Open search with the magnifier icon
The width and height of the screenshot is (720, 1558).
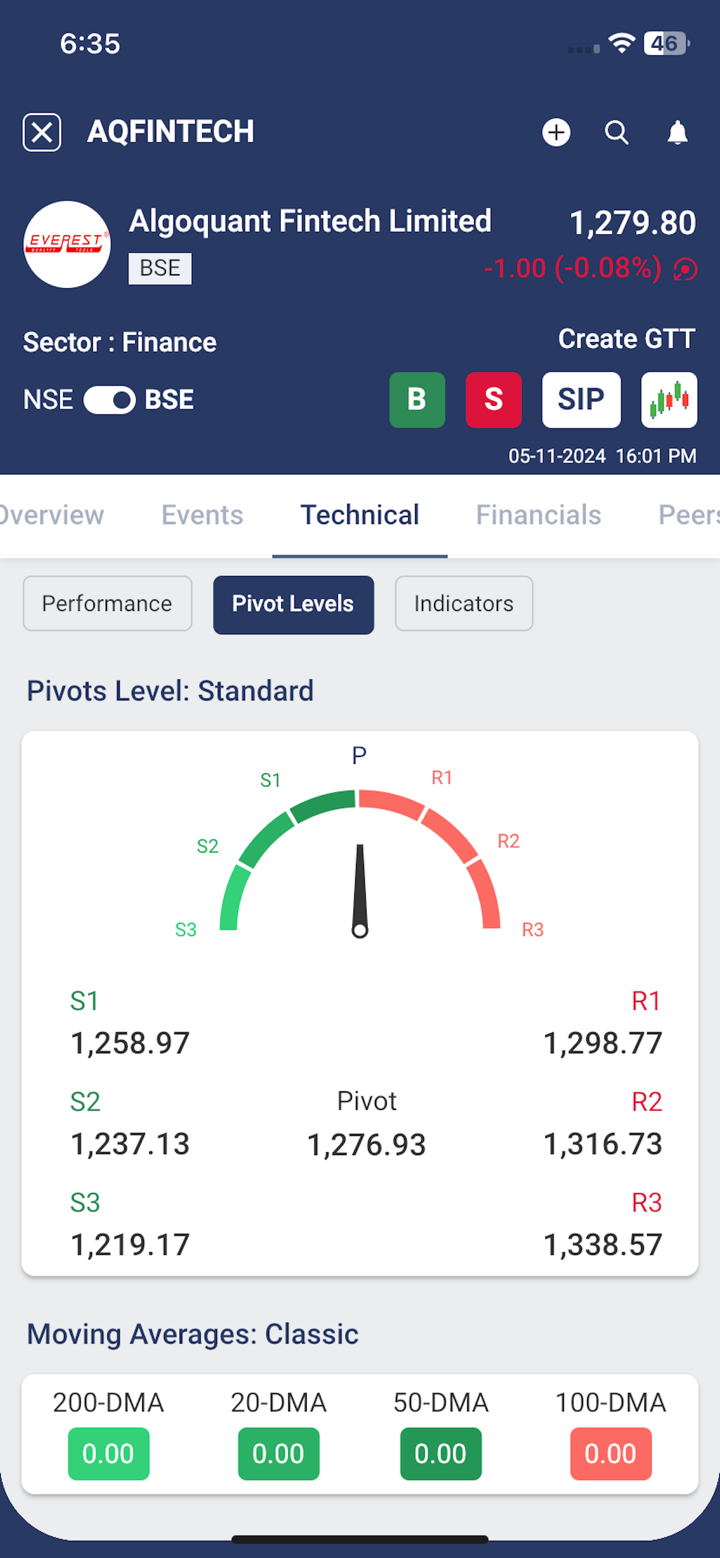click(617, 132)
